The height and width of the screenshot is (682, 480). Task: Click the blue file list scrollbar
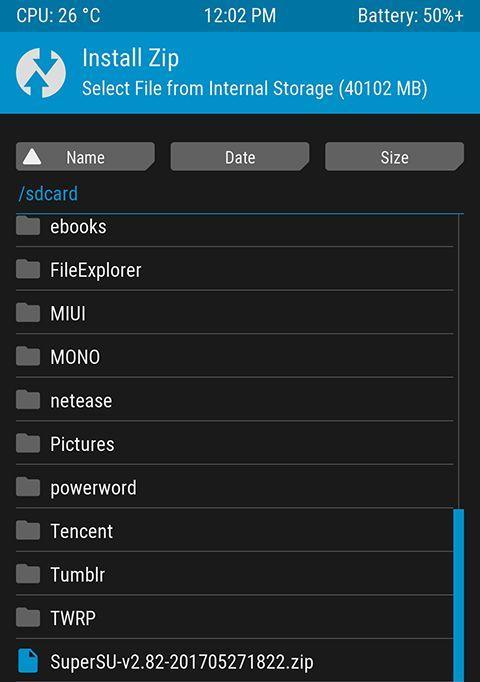(459, 595)
